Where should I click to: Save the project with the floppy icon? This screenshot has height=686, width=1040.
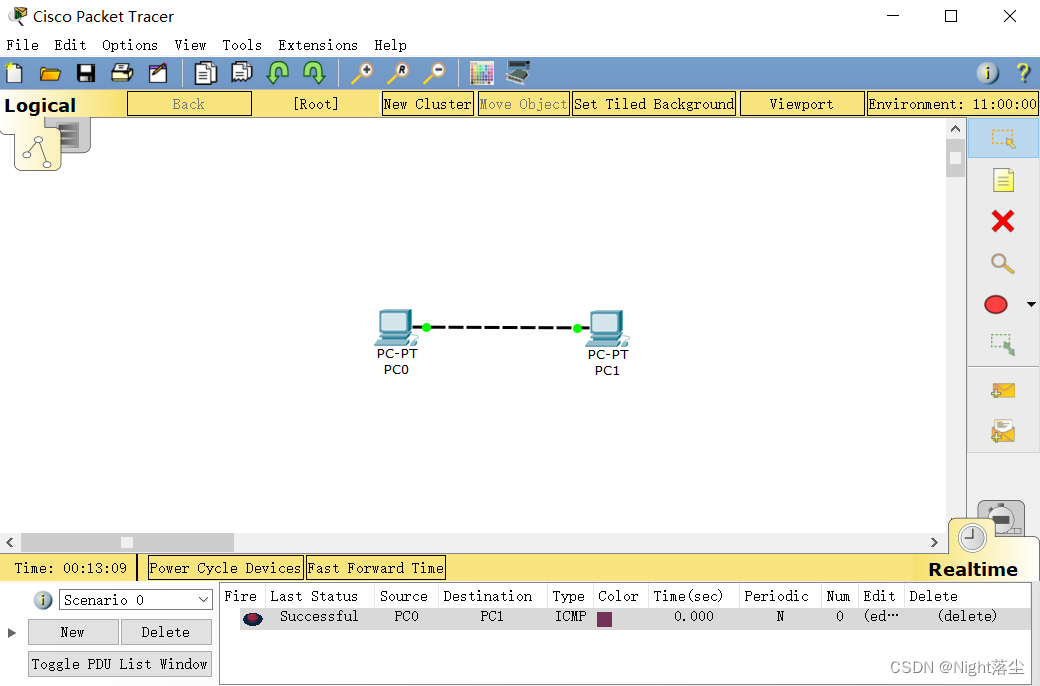point(86,73)
